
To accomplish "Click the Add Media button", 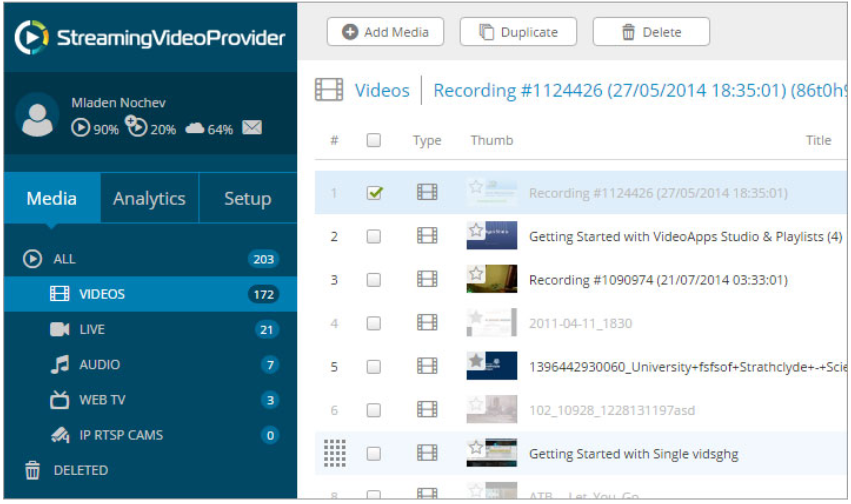I will [x=385, y=32].
